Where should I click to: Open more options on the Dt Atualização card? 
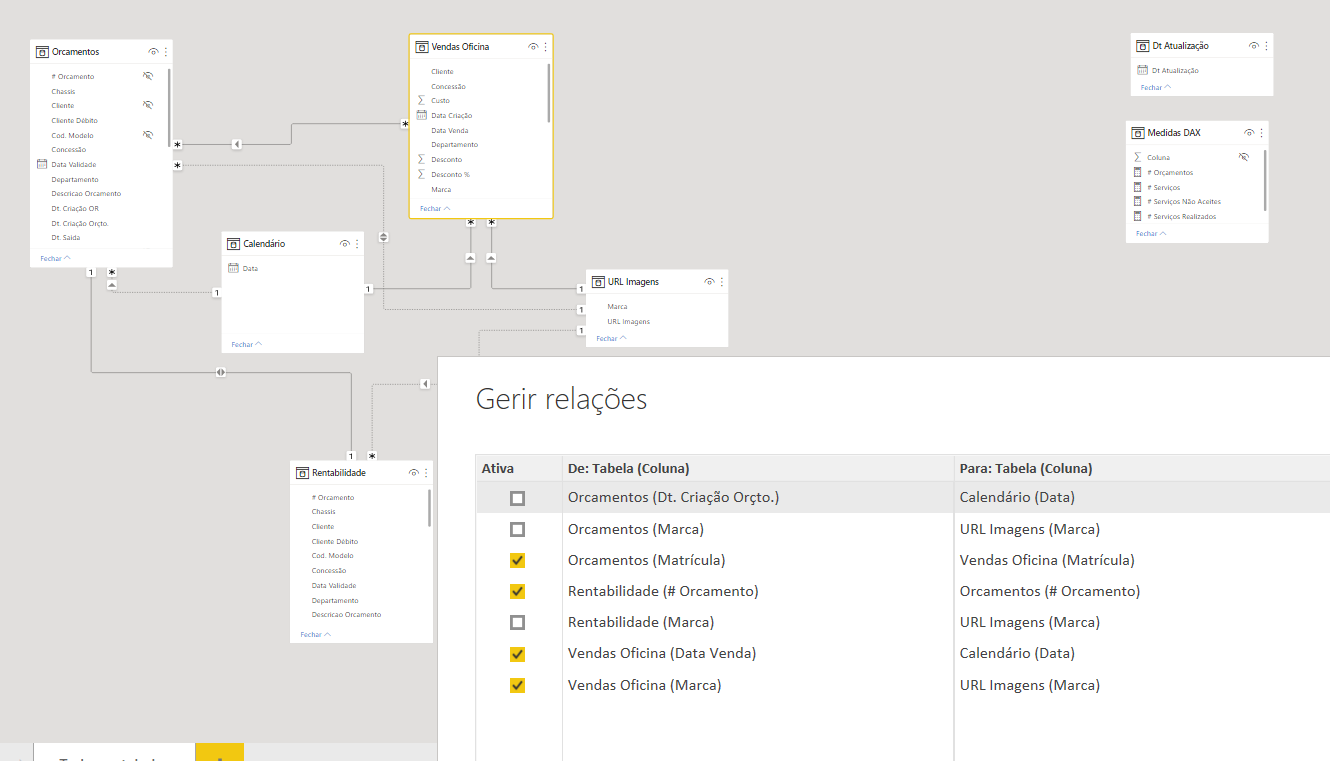point(1267,46)
